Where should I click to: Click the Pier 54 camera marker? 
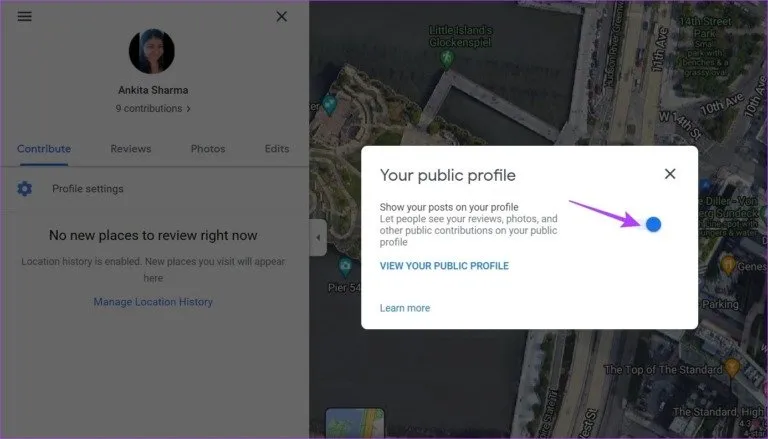345,267
